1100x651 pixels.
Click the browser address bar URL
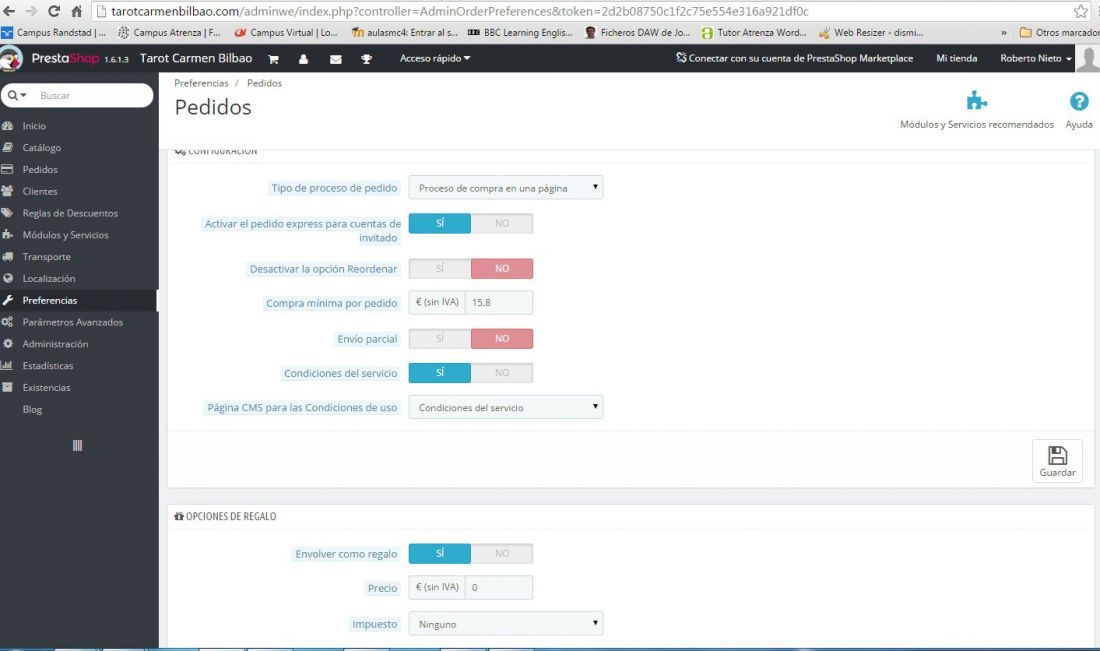[x=460, y=11]
